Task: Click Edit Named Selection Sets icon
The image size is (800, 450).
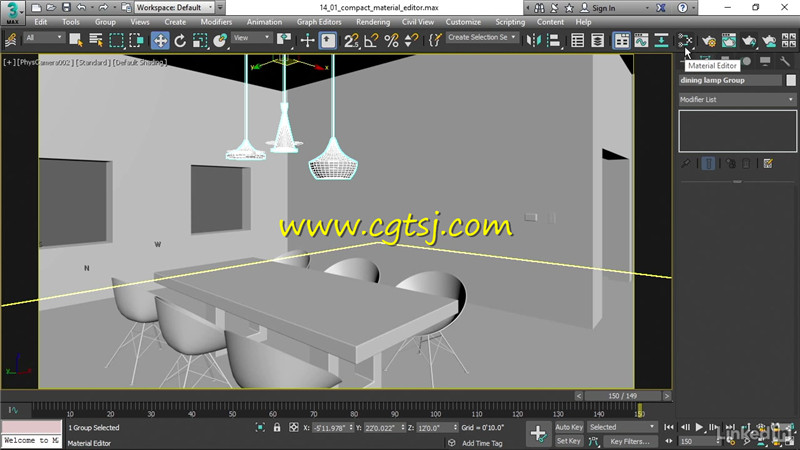Action: tap(434, 40)
